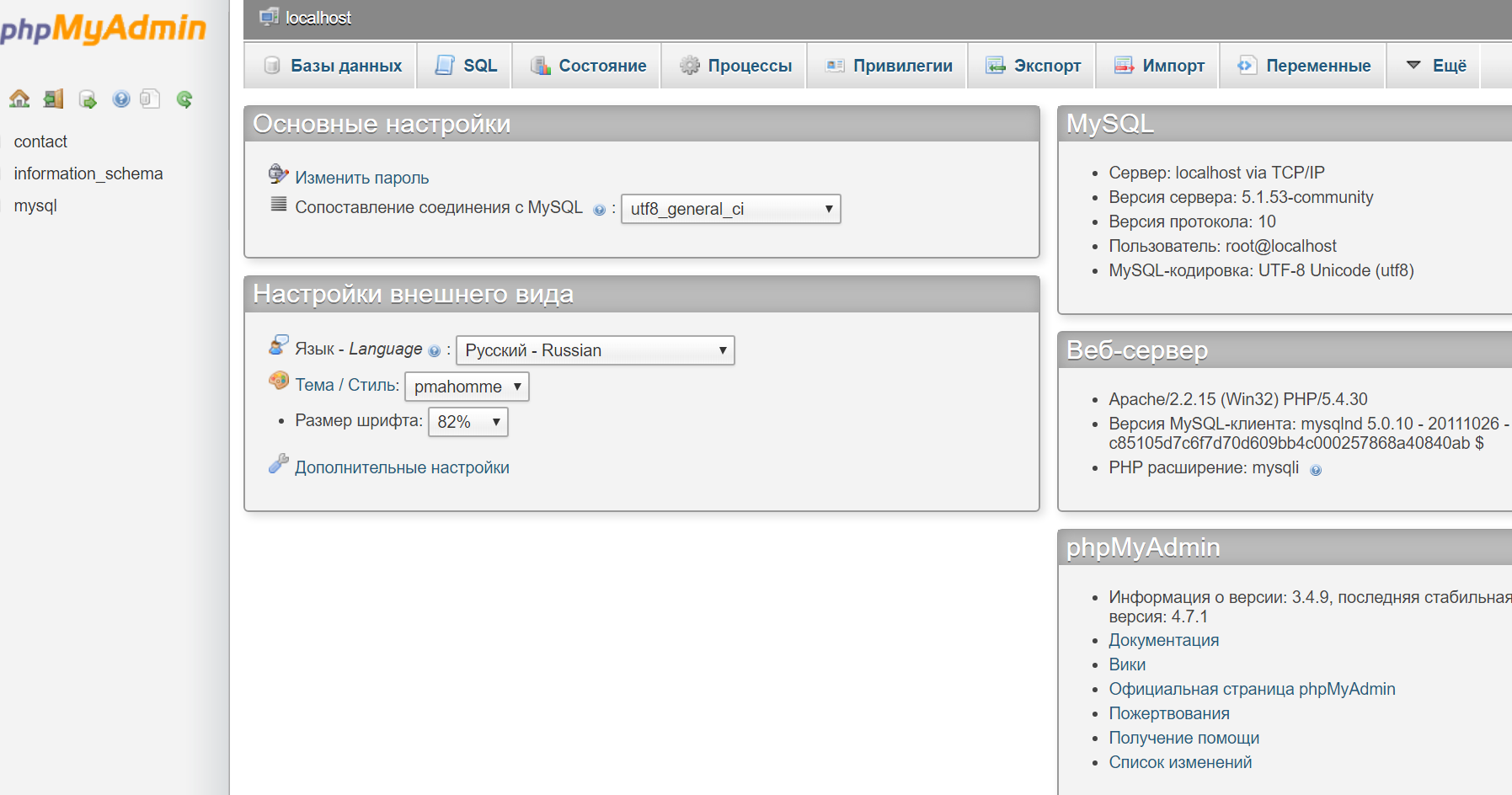Open phpMyAdmin documentation question mark icon

(121, 99)
